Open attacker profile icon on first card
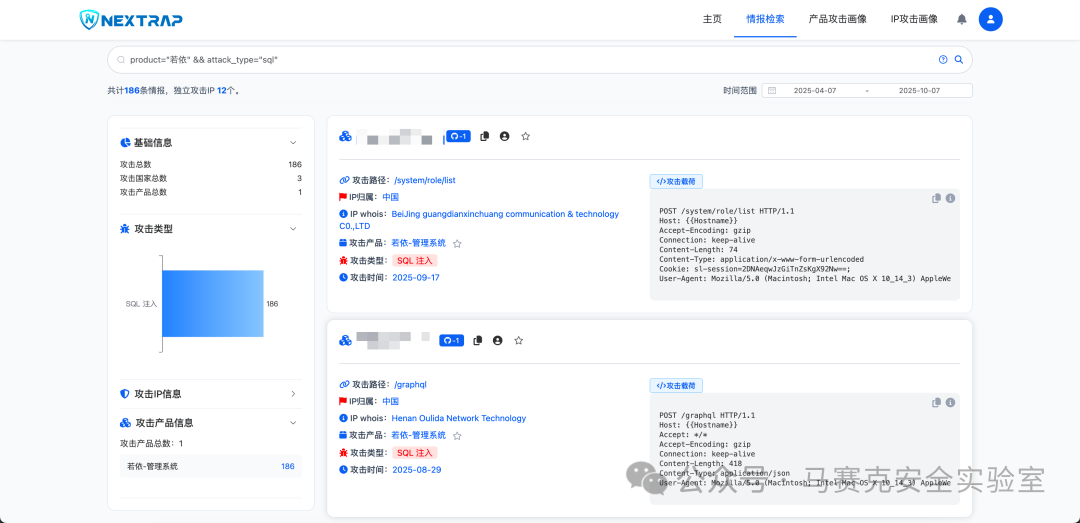The image size is (1080, 523). (x=504, y=136)
